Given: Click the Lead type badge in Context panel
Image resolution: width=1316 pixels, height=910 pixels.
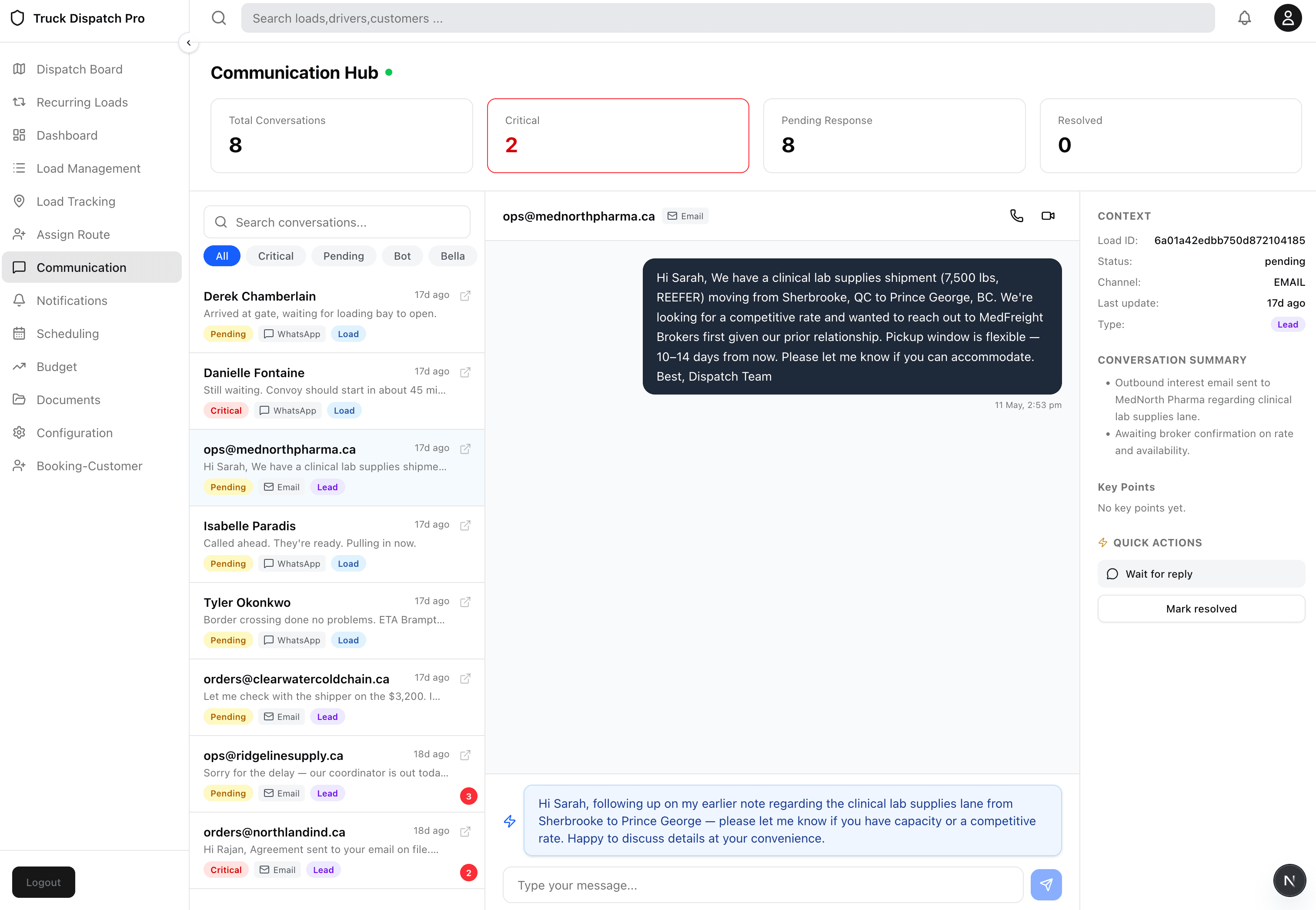Looking at the screenshot, I should tap(1287, 325).
